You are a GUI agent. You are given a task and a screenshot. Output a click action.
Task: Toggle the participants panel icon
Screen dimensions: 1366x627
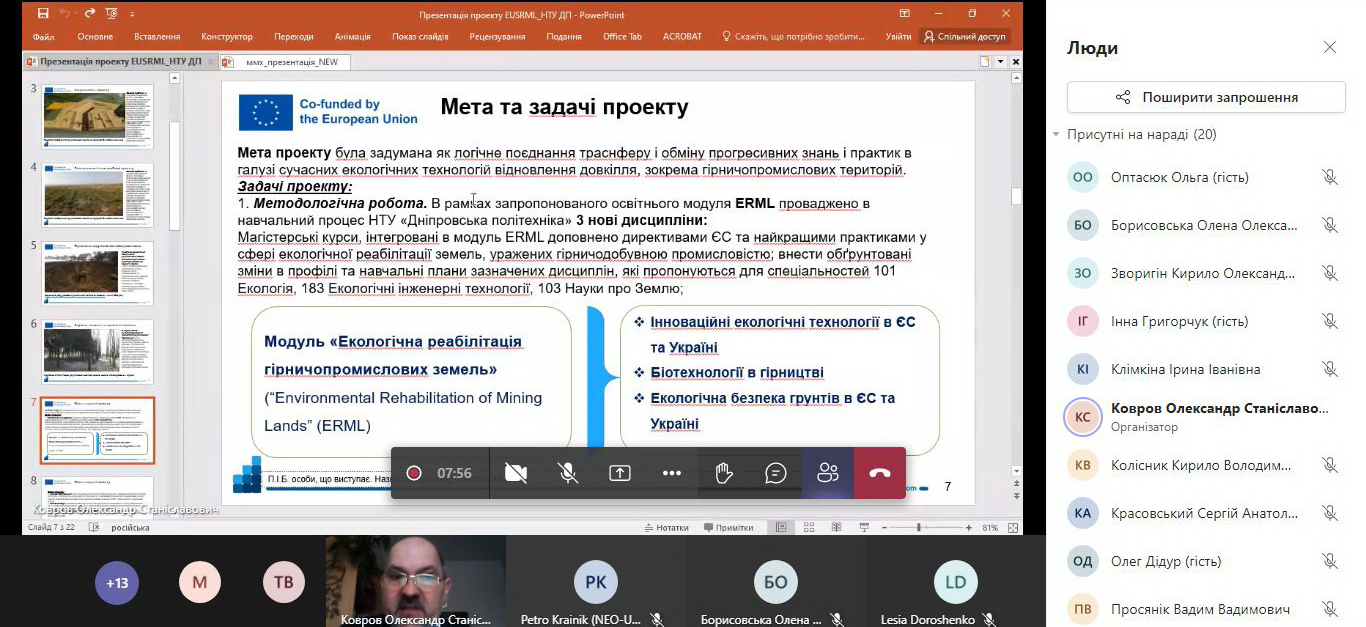(828, 473)
